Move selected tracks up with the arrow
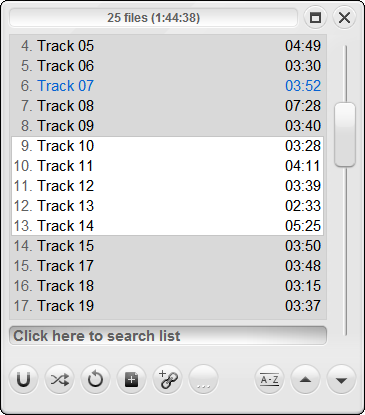This screenshot has width=365, height=415. [x=305, y=379]
